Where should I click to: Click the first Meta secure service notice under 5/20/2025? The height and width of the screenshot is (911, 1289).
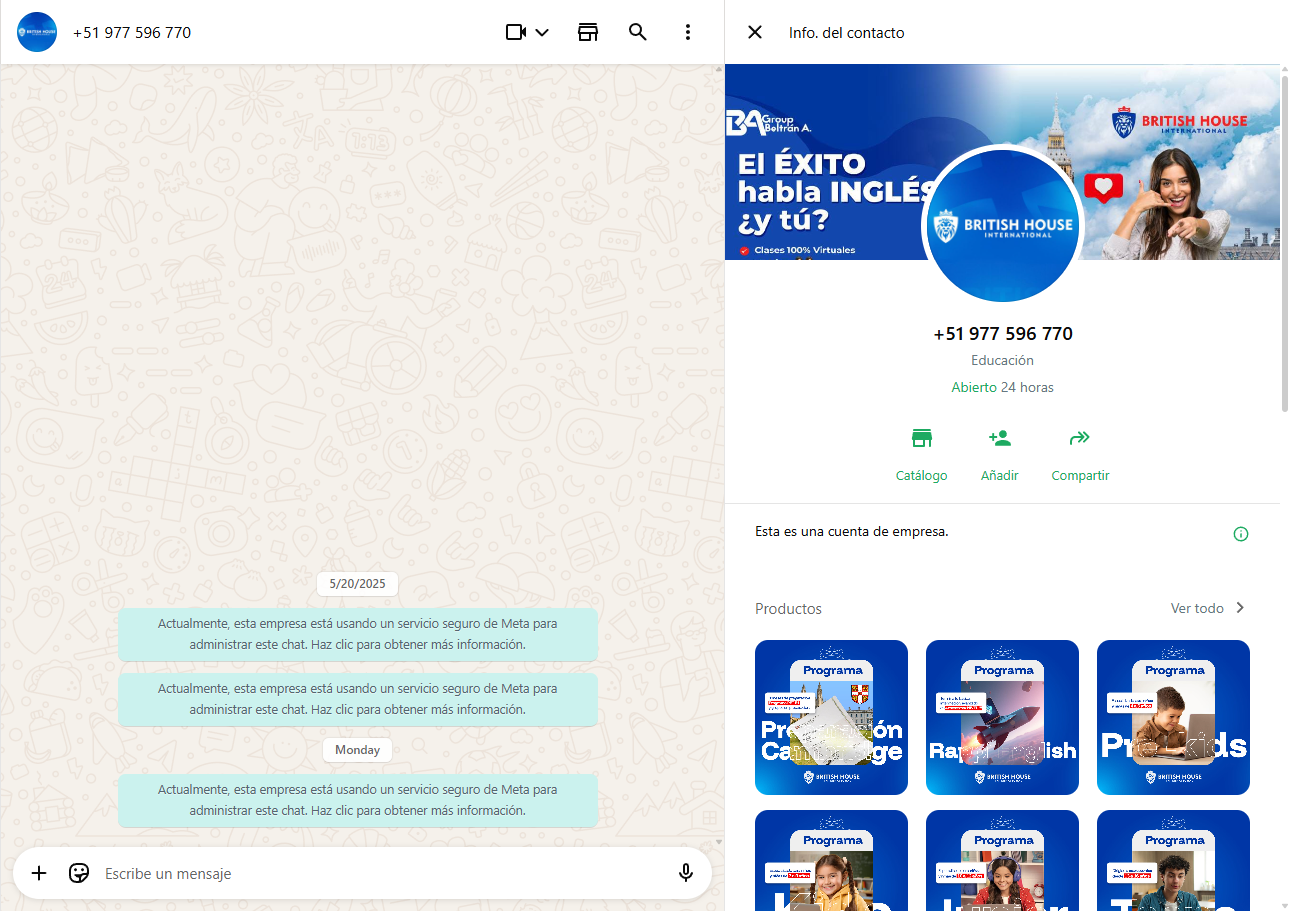click(x=358, y=634)
